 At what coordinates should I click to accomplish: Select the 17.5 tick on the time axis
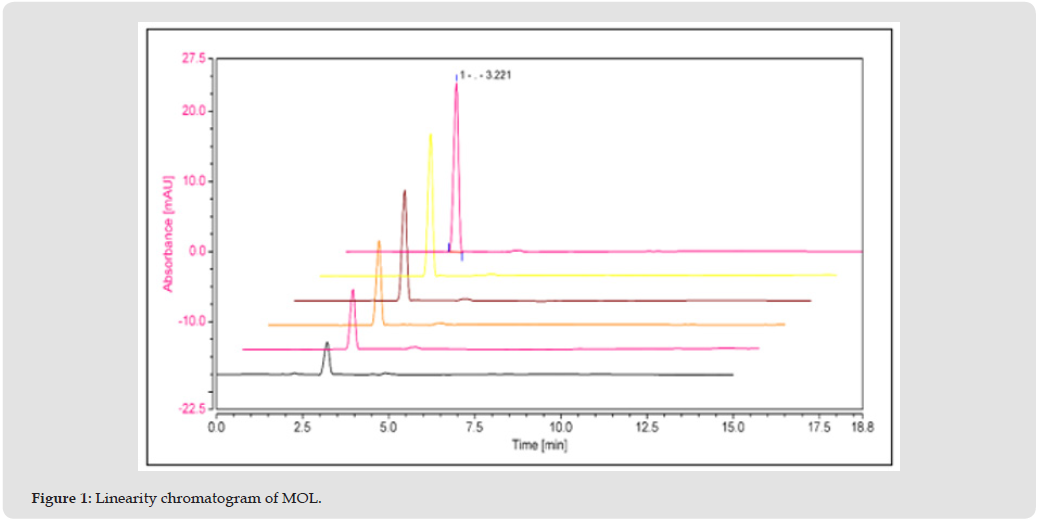(819, 427)
